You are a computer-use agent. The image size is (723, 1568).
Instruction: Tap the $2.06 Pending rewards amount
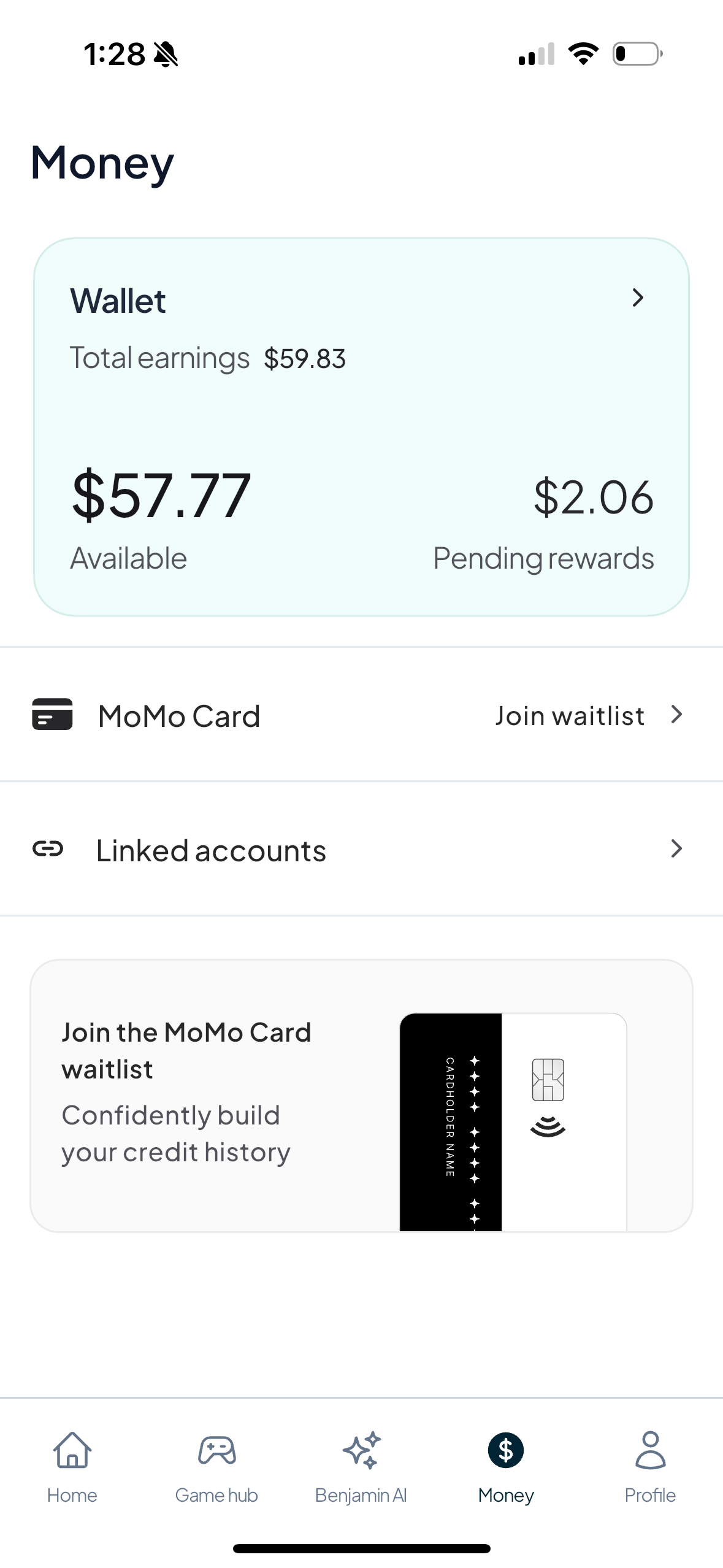pos(593,496)
